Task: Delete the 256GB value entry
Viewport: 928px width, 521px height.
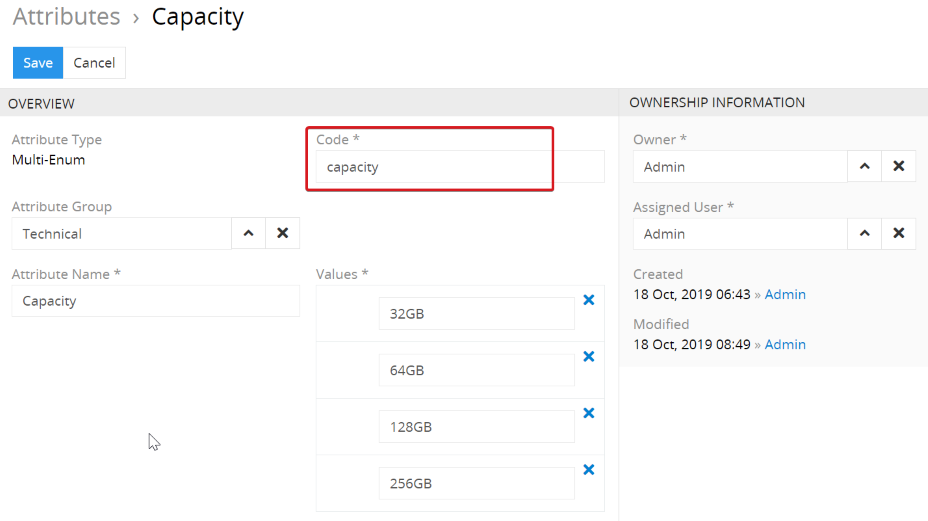Action: (x=588, y=469)
